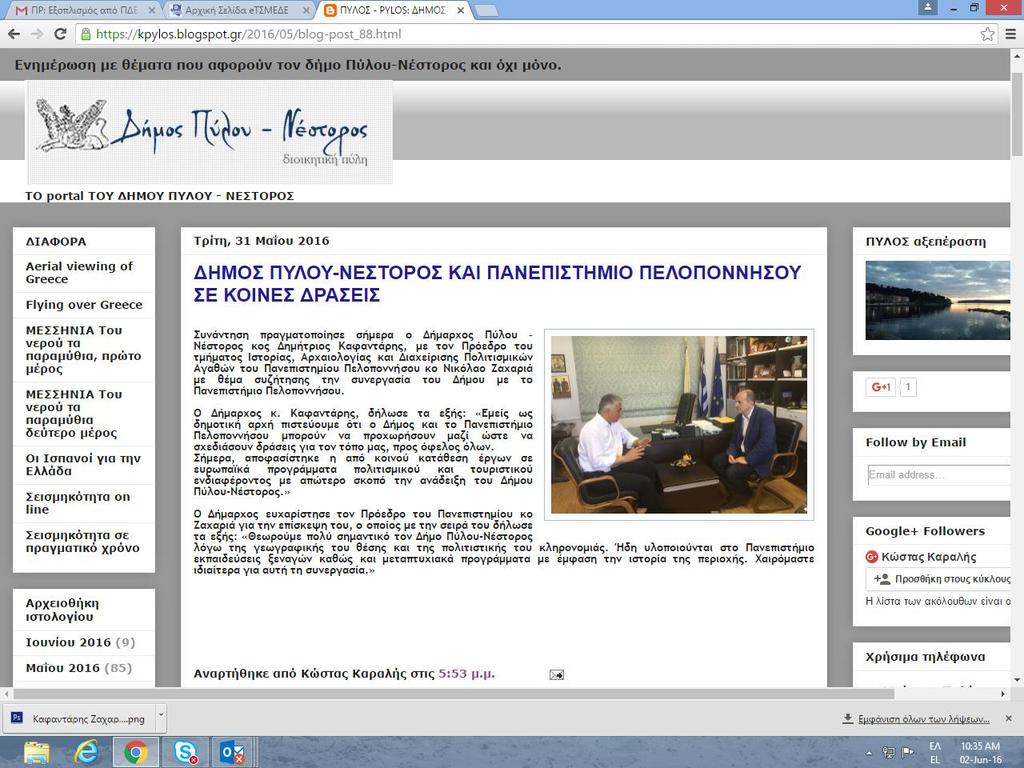This screenshot has height=768, width=1024.
Task: Click the horizontal scrollbar right arrow
Action: [1003, 694]
